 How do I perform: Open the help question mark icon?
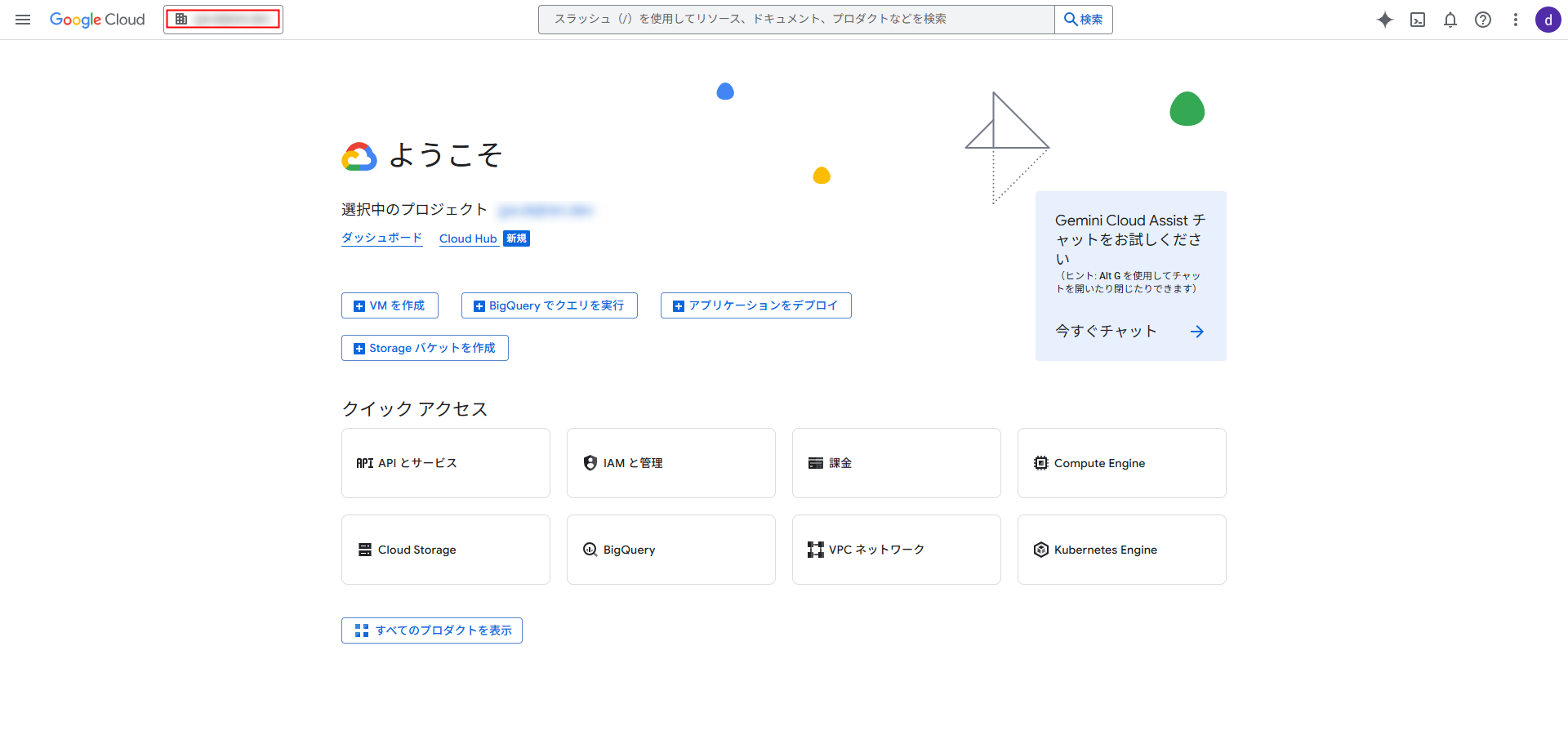tap(1483, 20)
